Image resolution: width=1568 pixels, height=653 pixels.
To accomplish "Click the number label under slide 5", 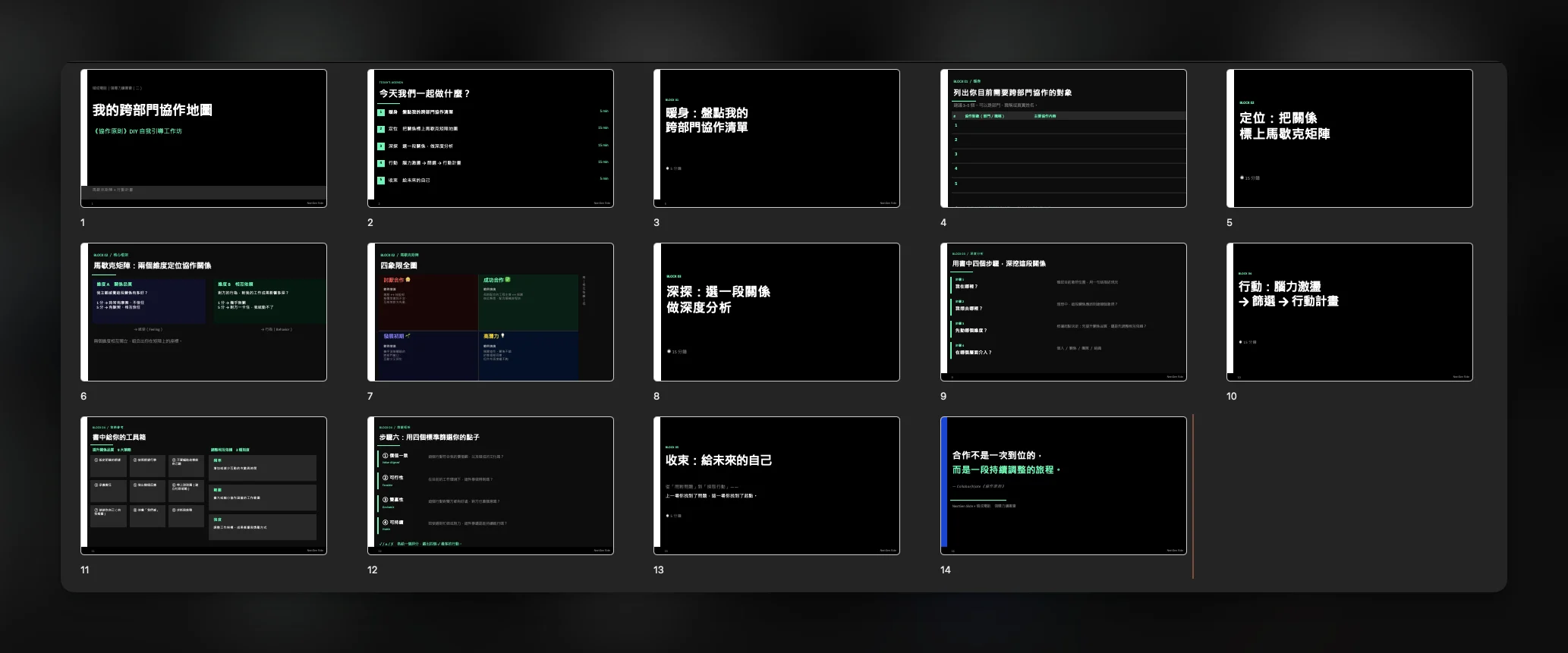I will click(x=1230, y=223).
